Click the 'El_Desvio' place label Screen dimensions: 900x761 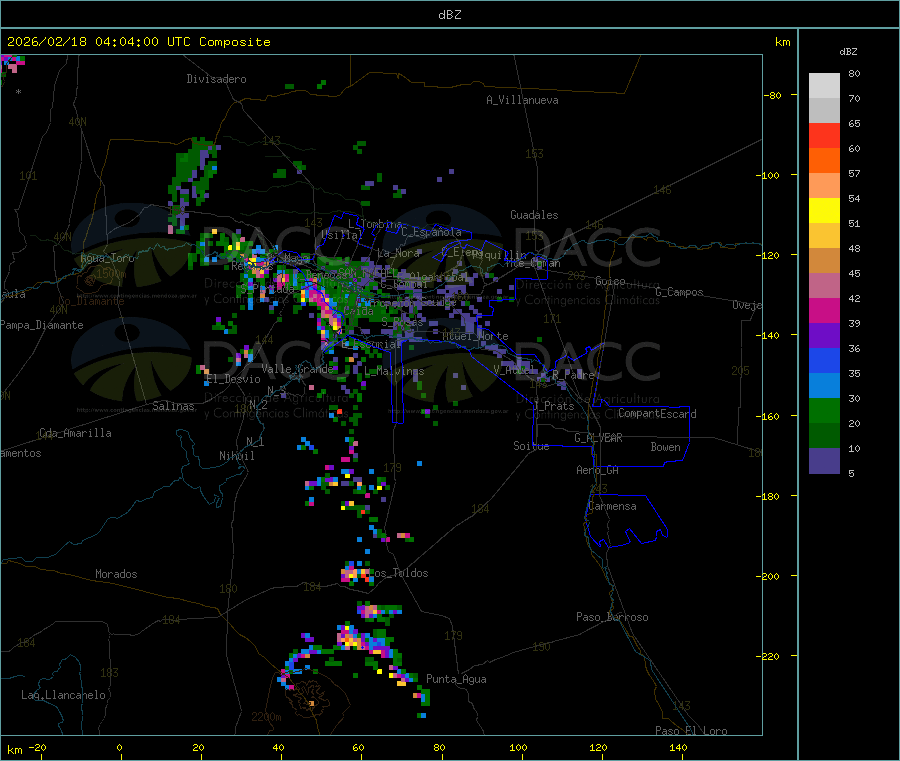(x=233, y=379)
